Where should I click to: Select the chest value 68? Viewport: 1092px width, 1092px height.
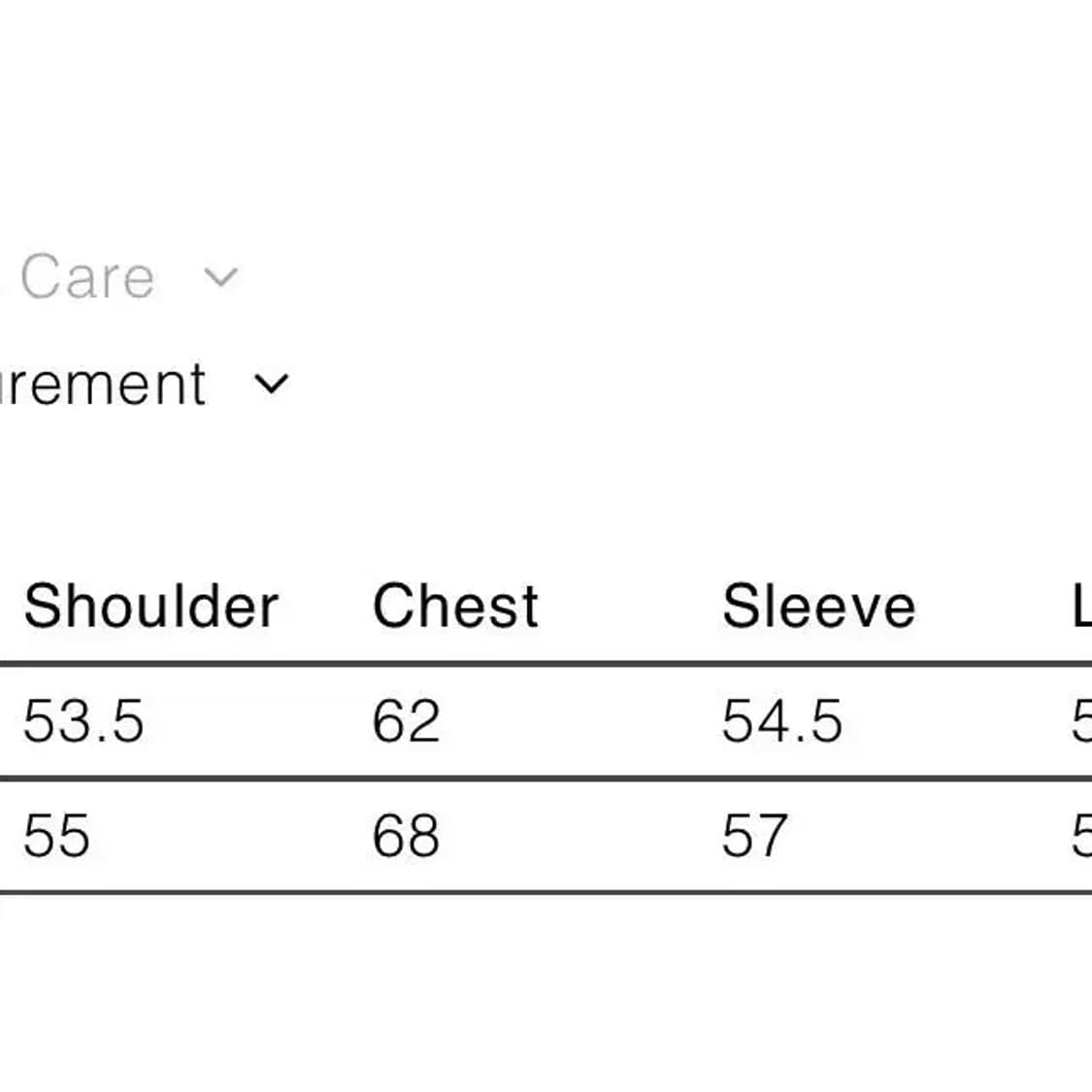(x=406, y=836)
